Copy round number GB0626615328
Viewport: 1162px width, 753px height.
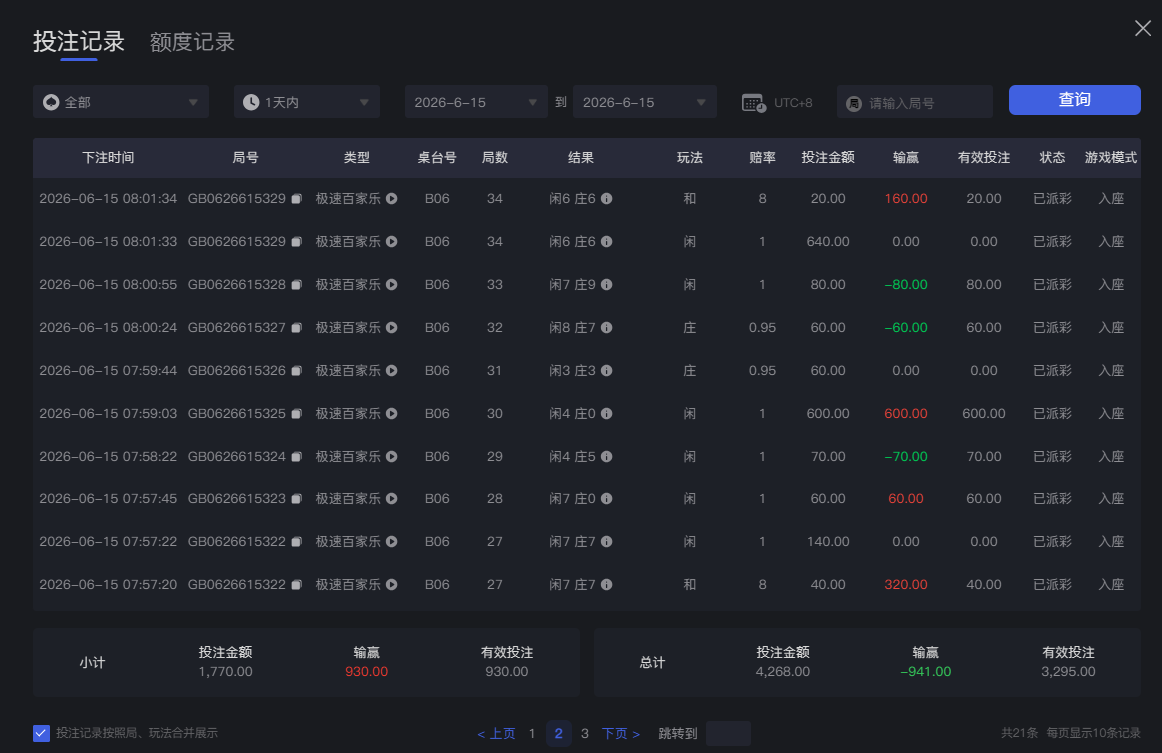point(296,285)
